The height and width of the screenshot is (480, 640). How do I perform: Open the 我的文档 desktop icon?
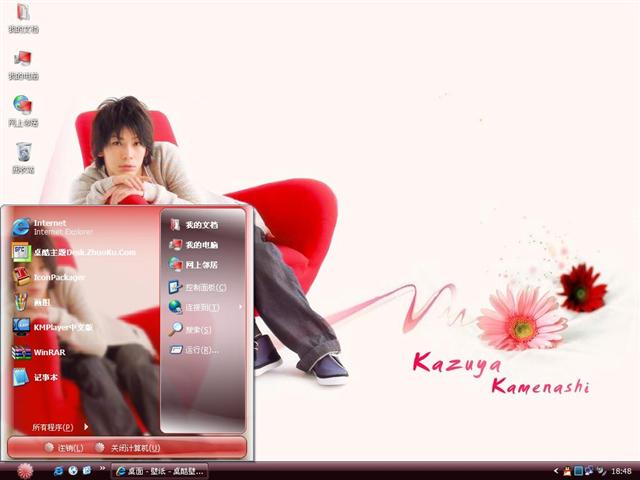point(23,18)
